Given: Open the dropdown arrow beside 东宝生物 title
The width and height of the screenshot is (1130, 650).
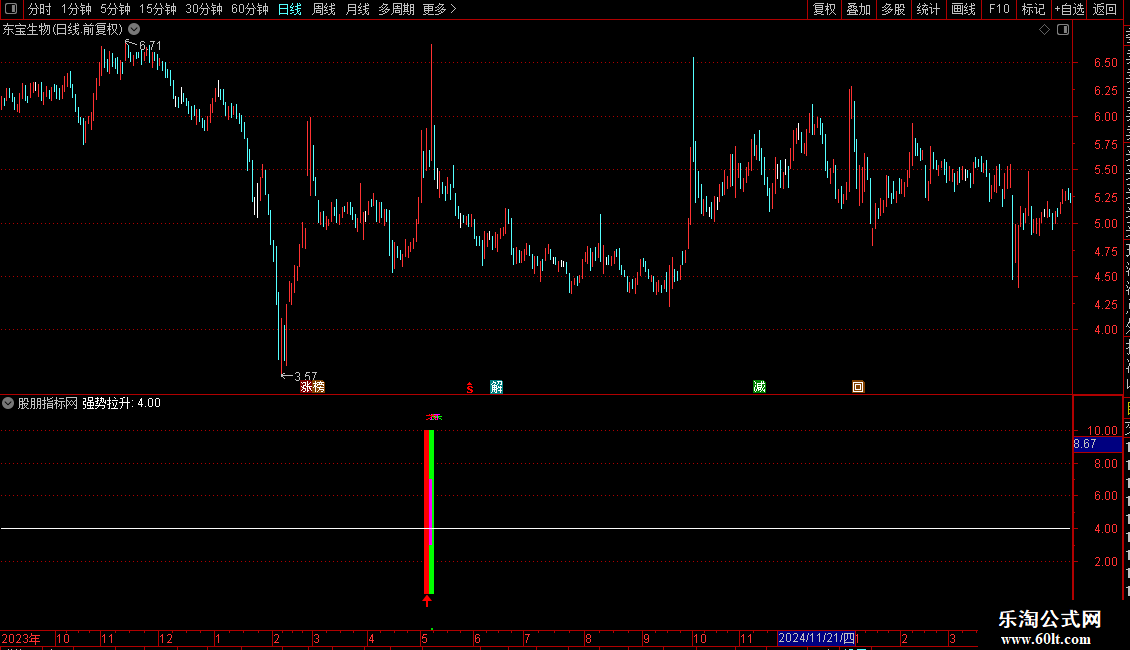Looking at the screenshot, I should pyautogui.click(x=134, y=30).
